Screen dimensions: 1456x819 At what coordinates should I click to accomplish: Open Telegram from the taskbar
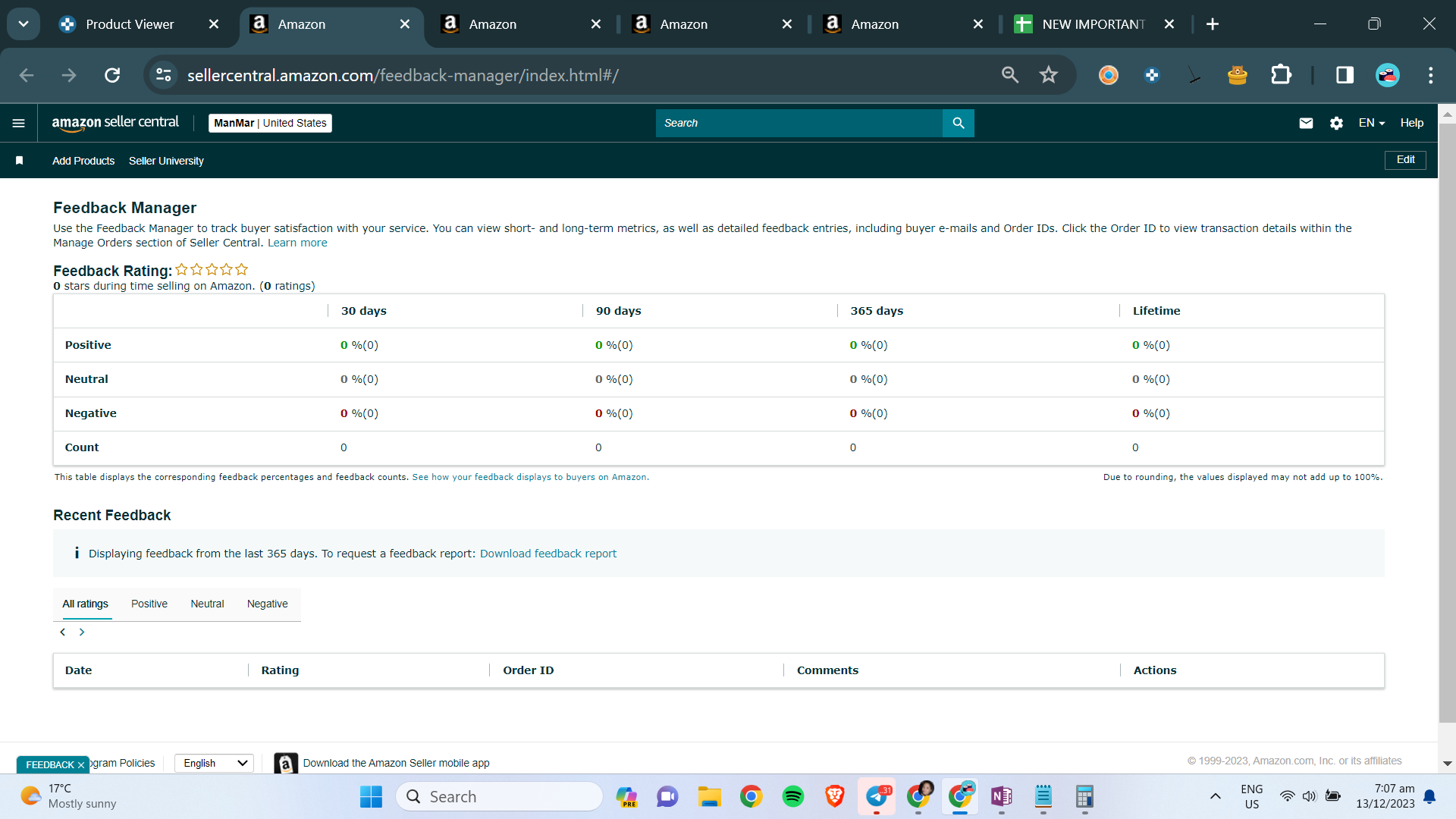point(877,796)
